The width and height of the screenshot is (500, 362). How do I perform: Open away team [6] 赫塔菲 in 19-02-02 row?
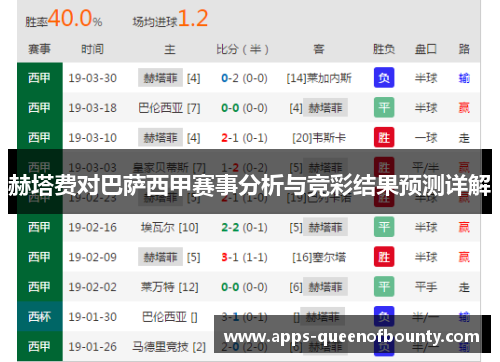318,287
